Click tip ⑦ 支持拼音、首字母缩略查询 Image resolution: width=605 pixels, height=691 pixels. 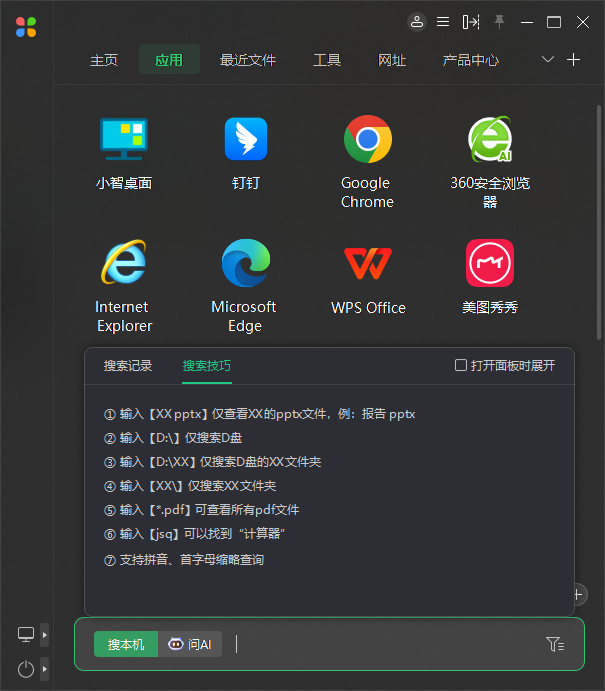[x=184, y=560]
